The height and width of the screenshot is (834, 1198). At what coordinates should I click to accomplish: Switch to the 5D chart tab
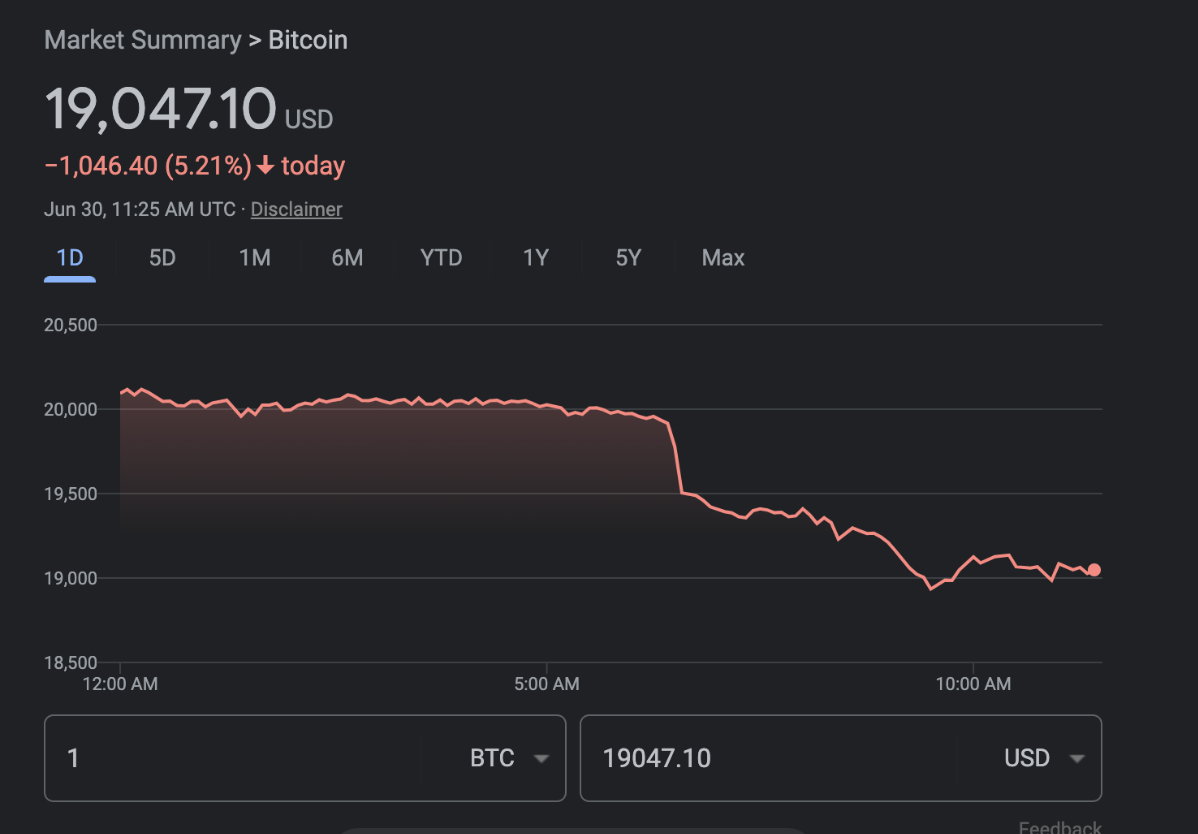pos(162,258)
